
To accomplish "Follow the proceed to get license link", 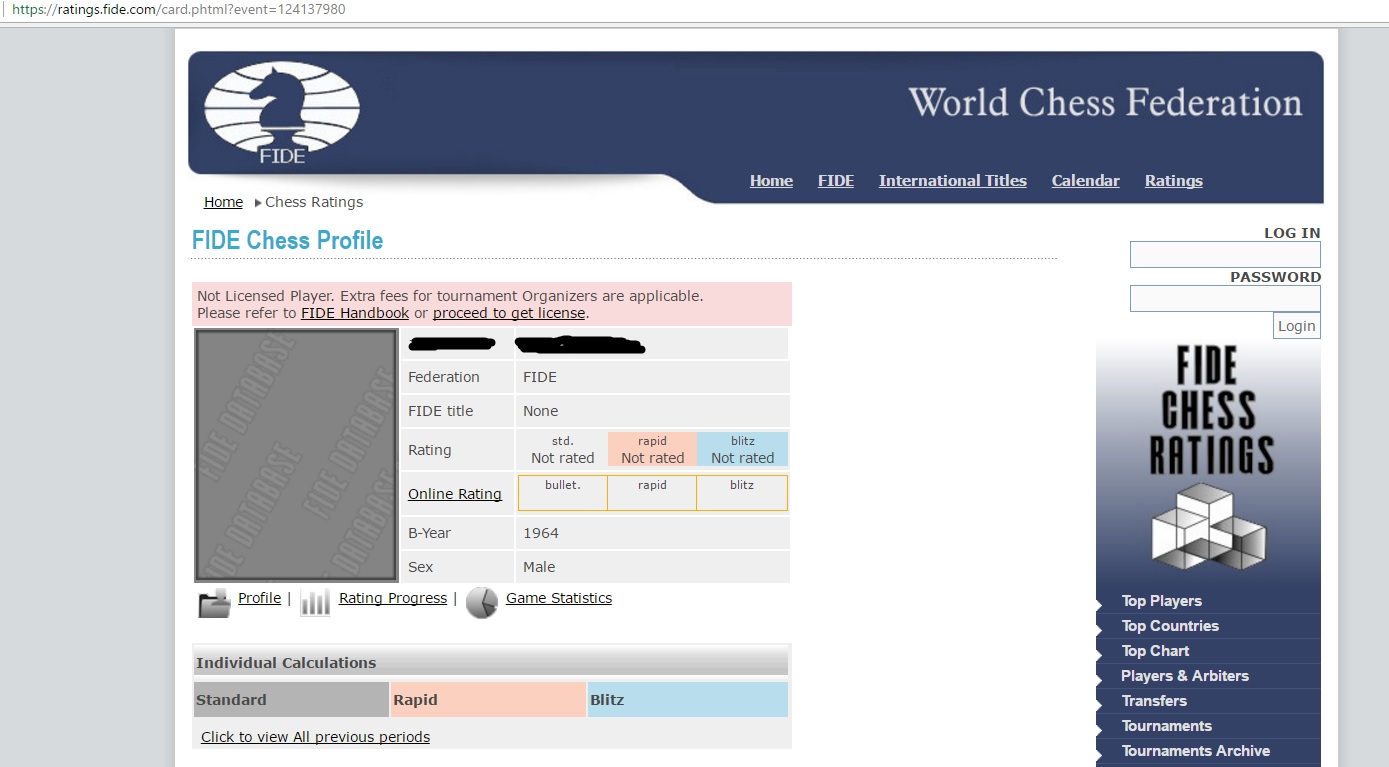I will 509,313.
